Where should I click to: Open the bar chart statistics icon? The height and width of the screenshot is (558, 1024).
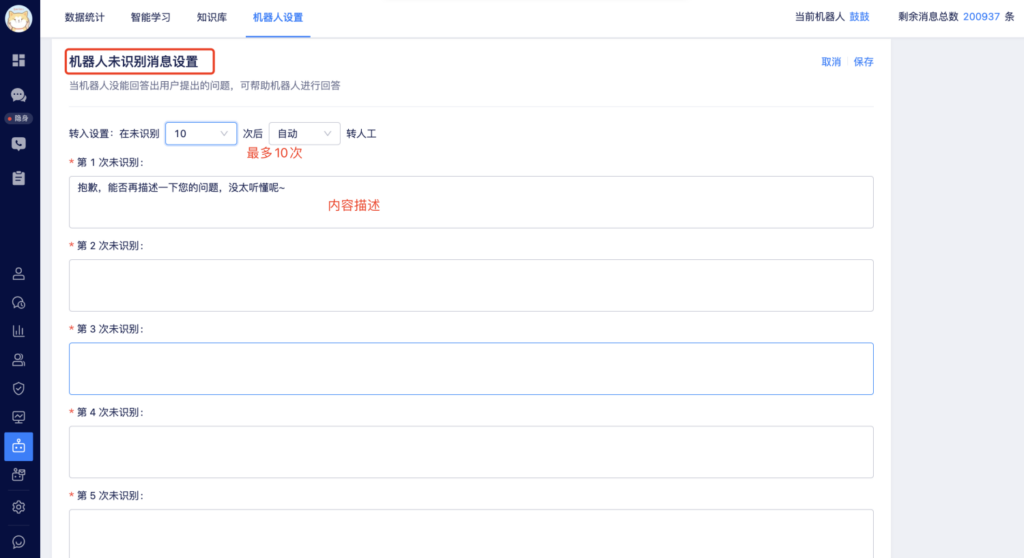tap(18, 331)
